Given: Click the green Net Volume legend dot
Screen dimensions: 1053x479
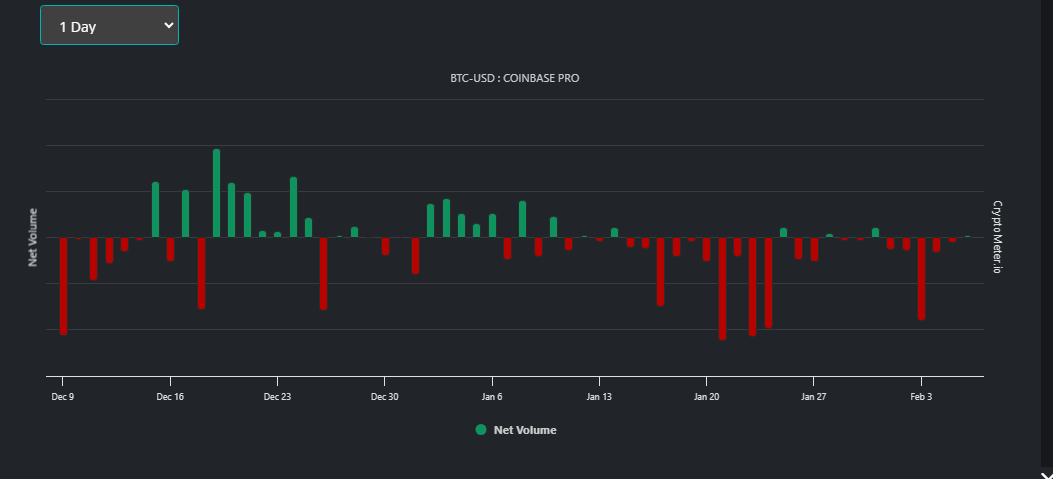Looking at the screenshot, I should click(x=481, y=430).
